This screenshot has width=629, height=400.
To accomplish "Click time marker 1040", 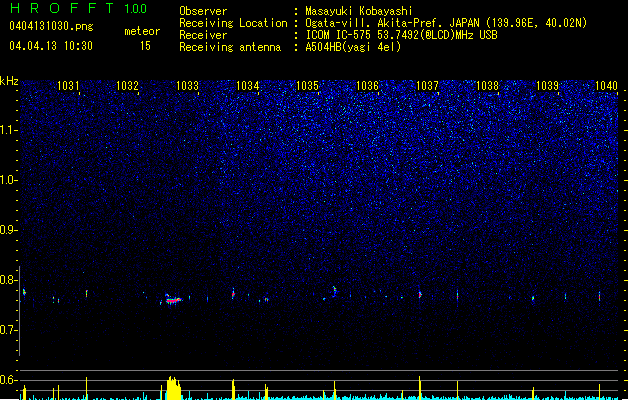I will 606,86.
